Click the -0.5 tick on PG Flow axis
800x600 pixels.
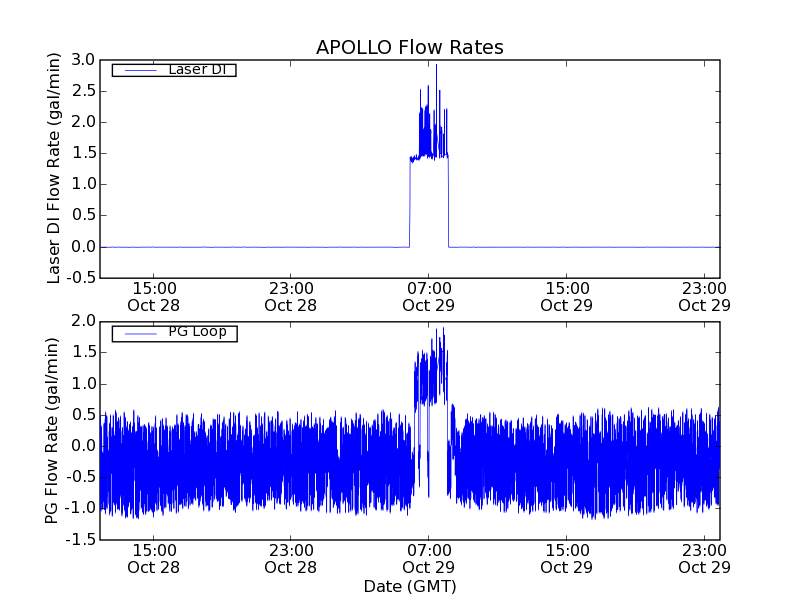pos(80,477)
